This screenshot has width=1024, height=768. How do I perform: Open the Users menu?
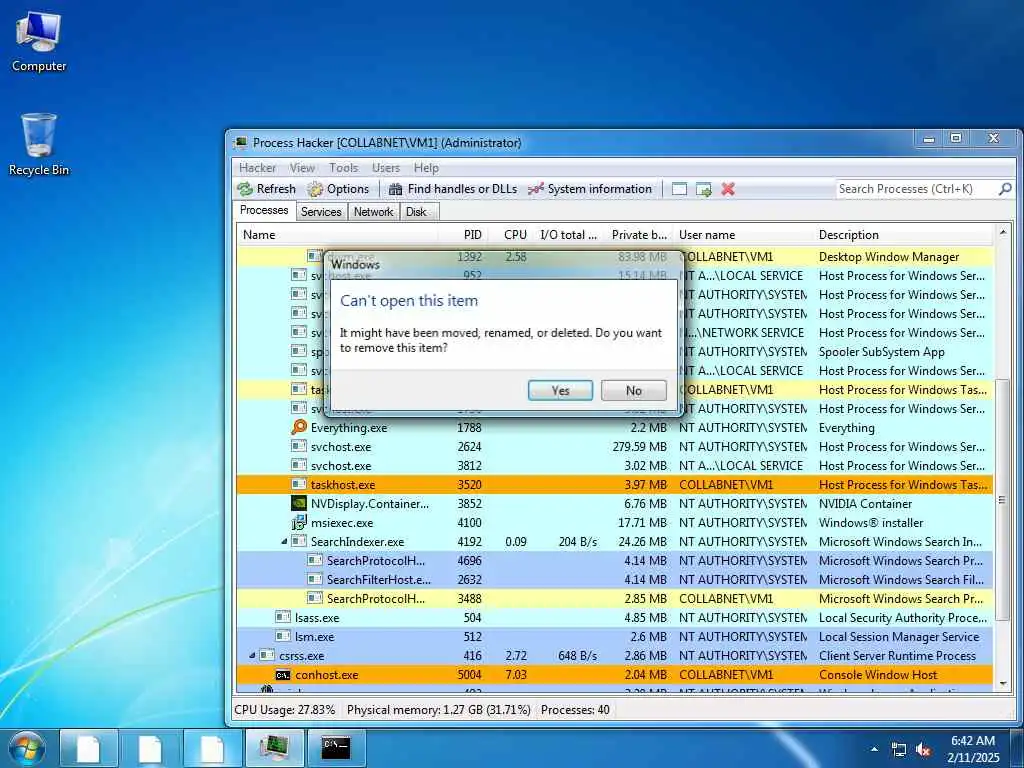tap(386, 168)
